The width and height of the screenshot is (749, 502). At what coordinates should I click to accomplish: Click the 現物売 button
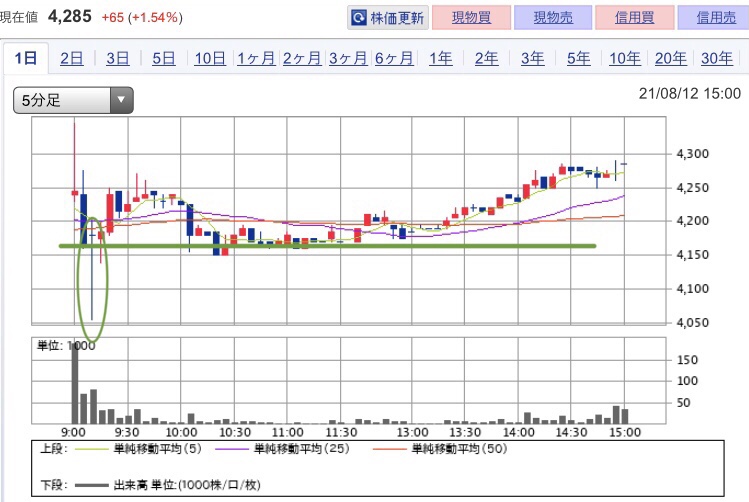pos(553,18)
